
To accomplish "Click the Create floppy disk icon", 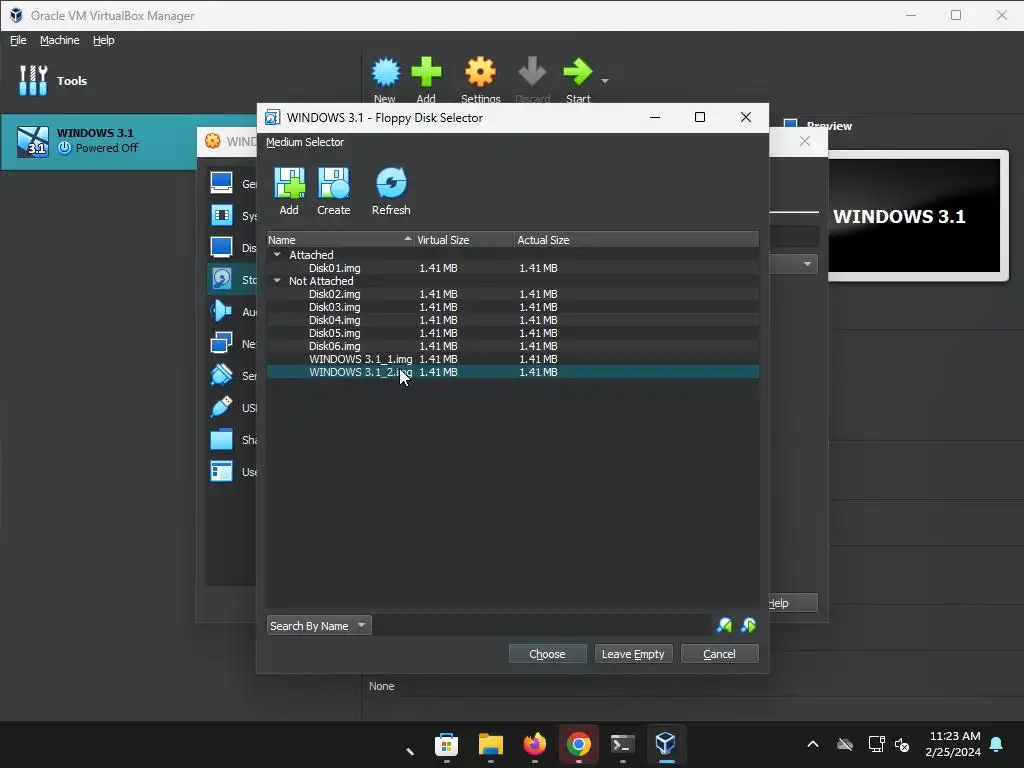I will 334,184.
